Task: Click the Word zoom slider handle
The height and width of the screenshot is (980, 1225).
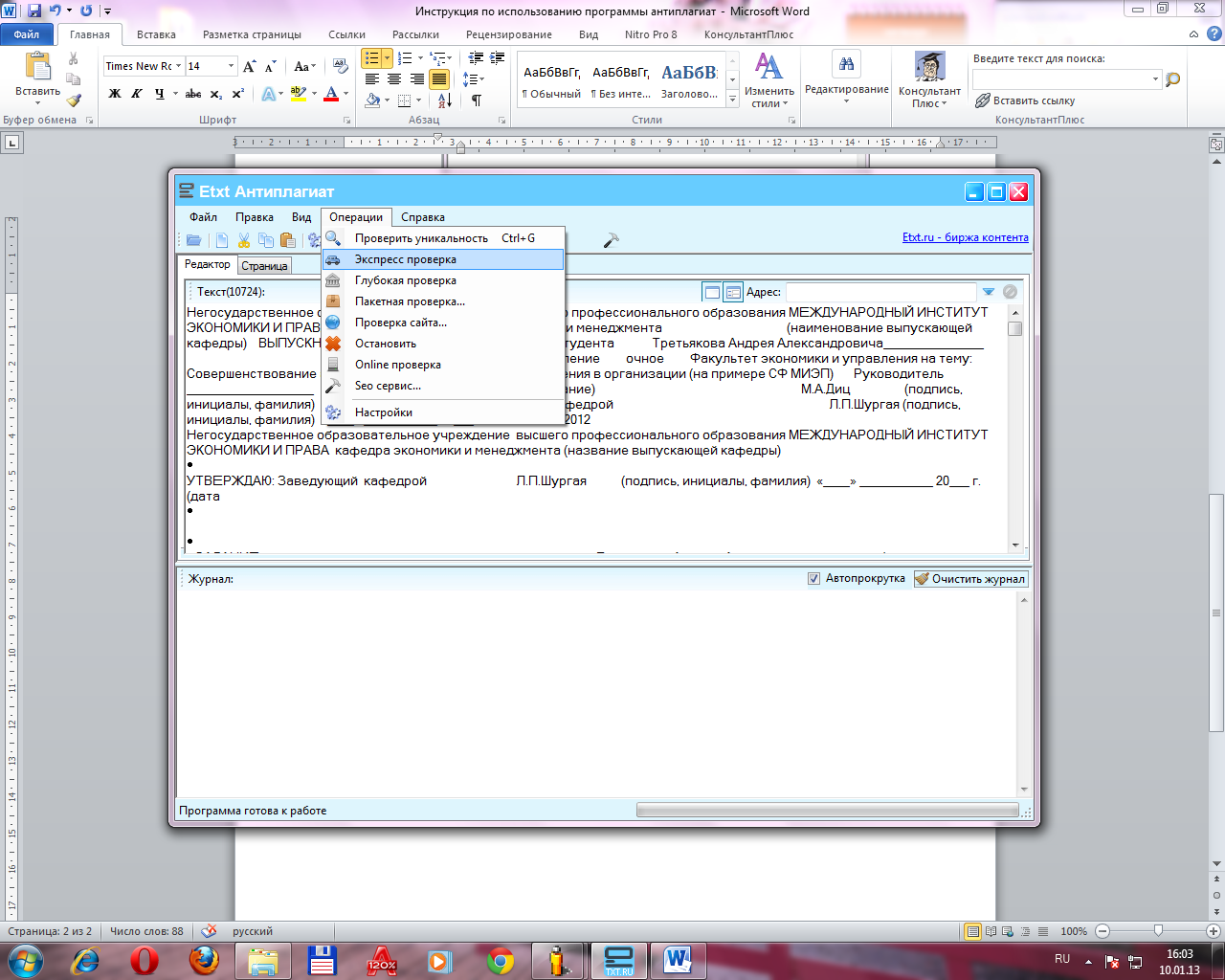Action: point(1158,930)
